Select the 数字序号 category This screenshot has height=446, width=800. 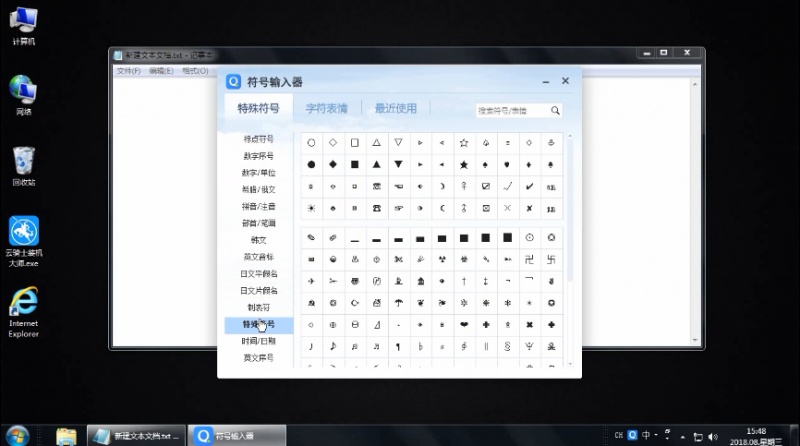point(259,156)
